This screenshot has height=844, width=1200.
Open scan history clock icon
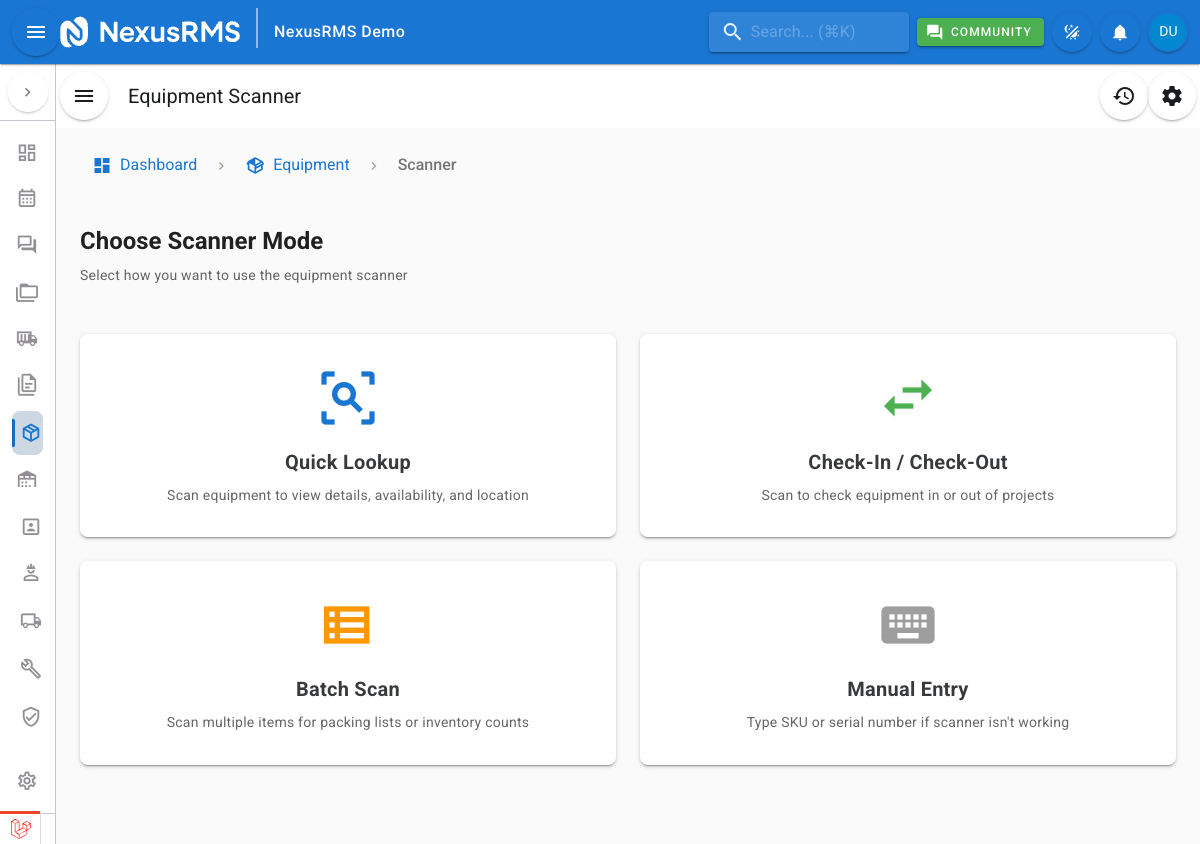click(x=1124, y=96)
